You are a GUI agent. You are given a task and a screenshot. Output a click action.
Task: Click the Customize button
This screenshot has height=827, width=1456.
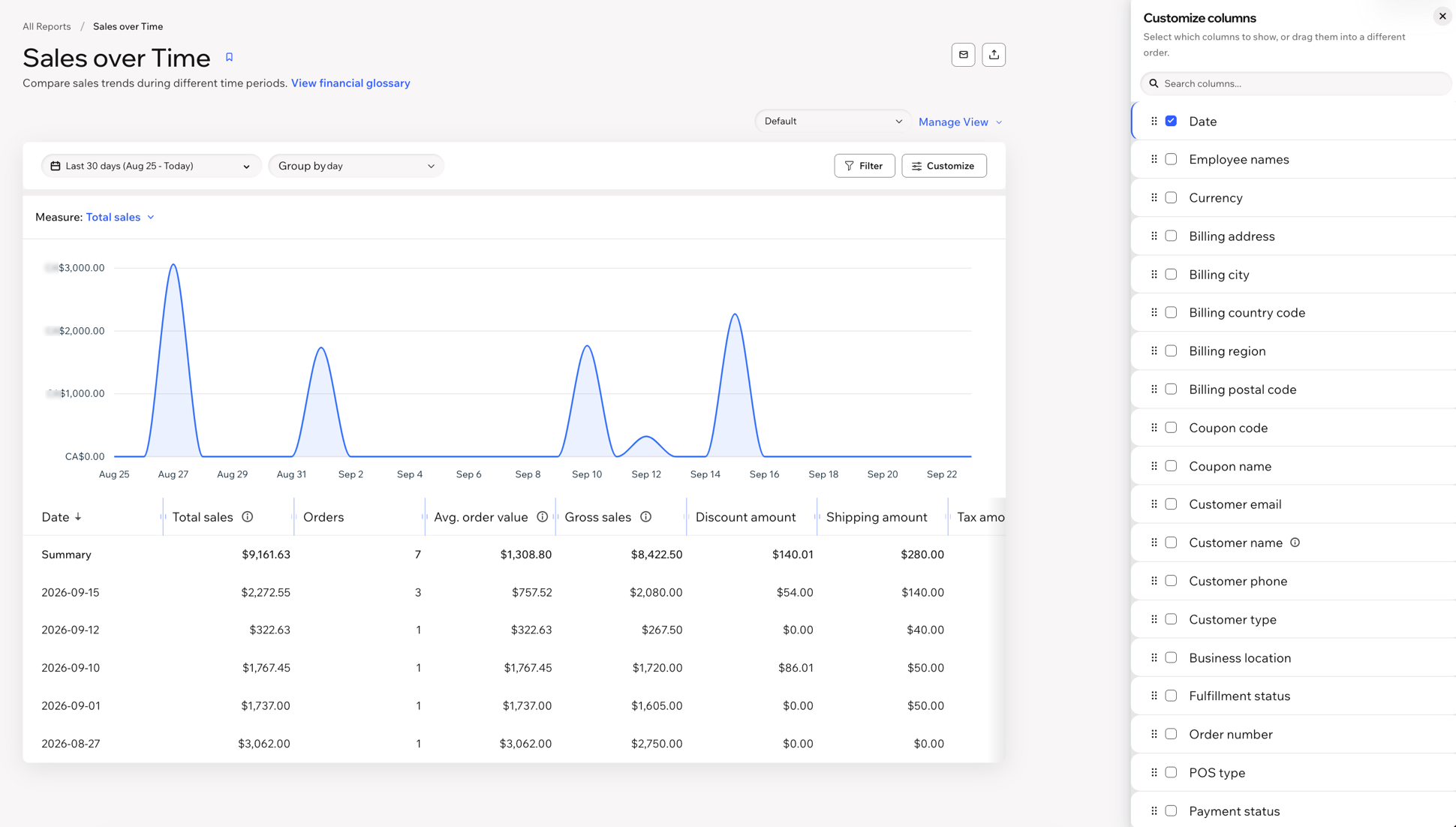(x=943, y=166)
